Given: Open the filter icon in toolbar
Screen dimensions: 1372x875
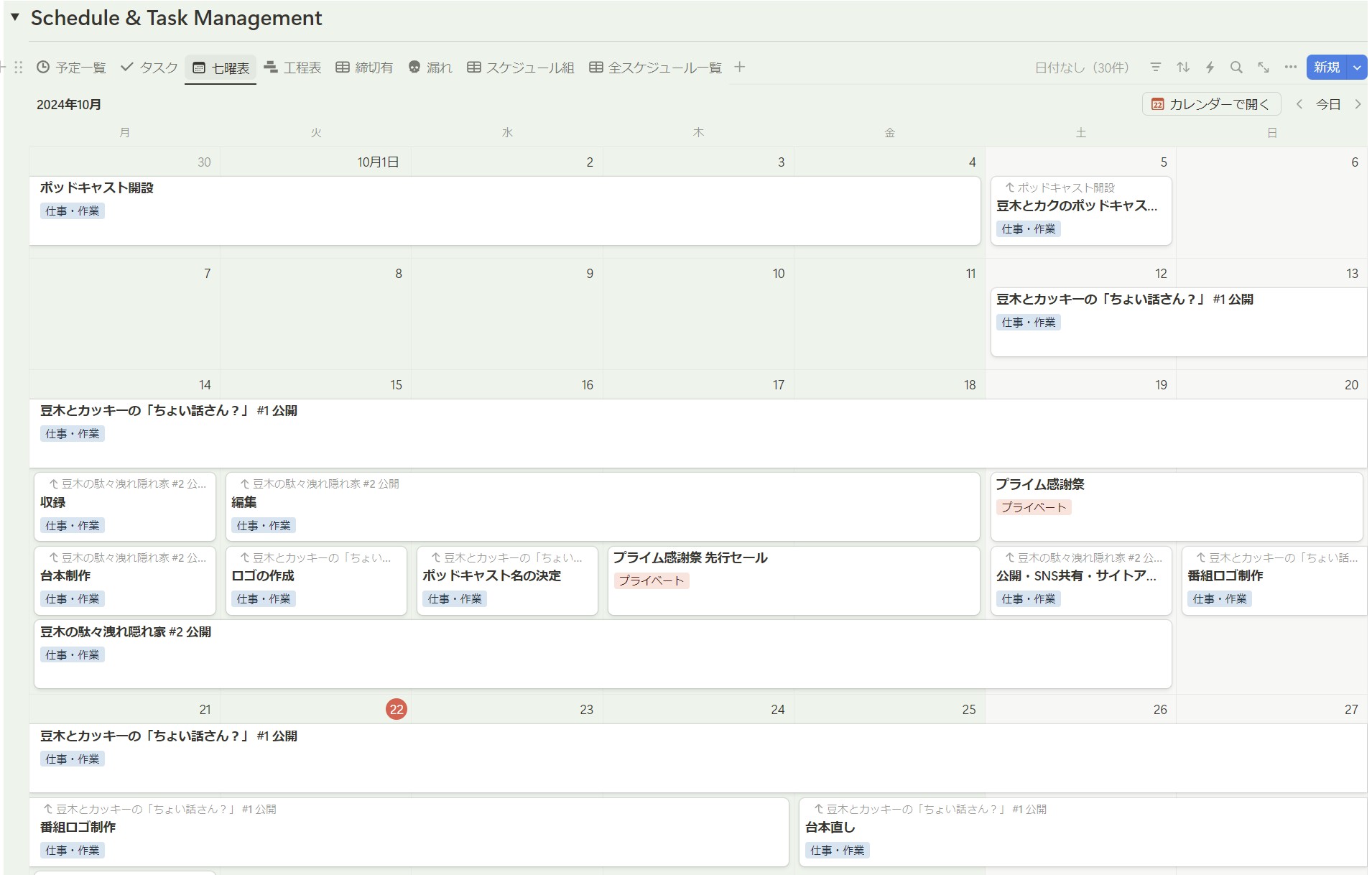Looking at the screenshot, I should (x=1156, y=68).
